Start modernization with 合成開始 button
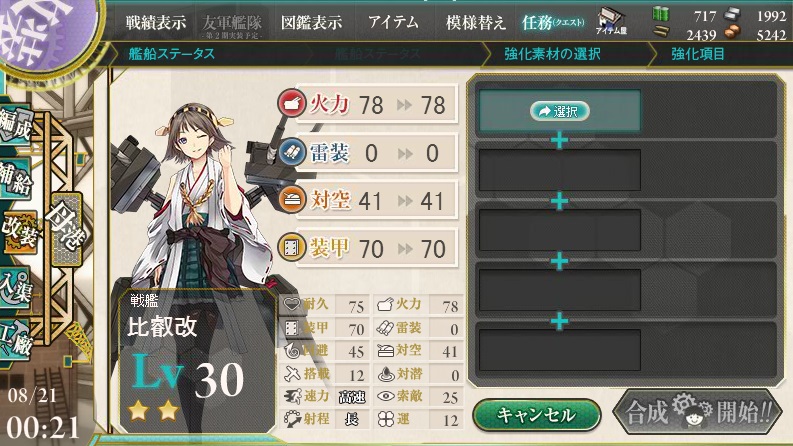Viewport: 793px width, 446px height. [x=698, y=412]
